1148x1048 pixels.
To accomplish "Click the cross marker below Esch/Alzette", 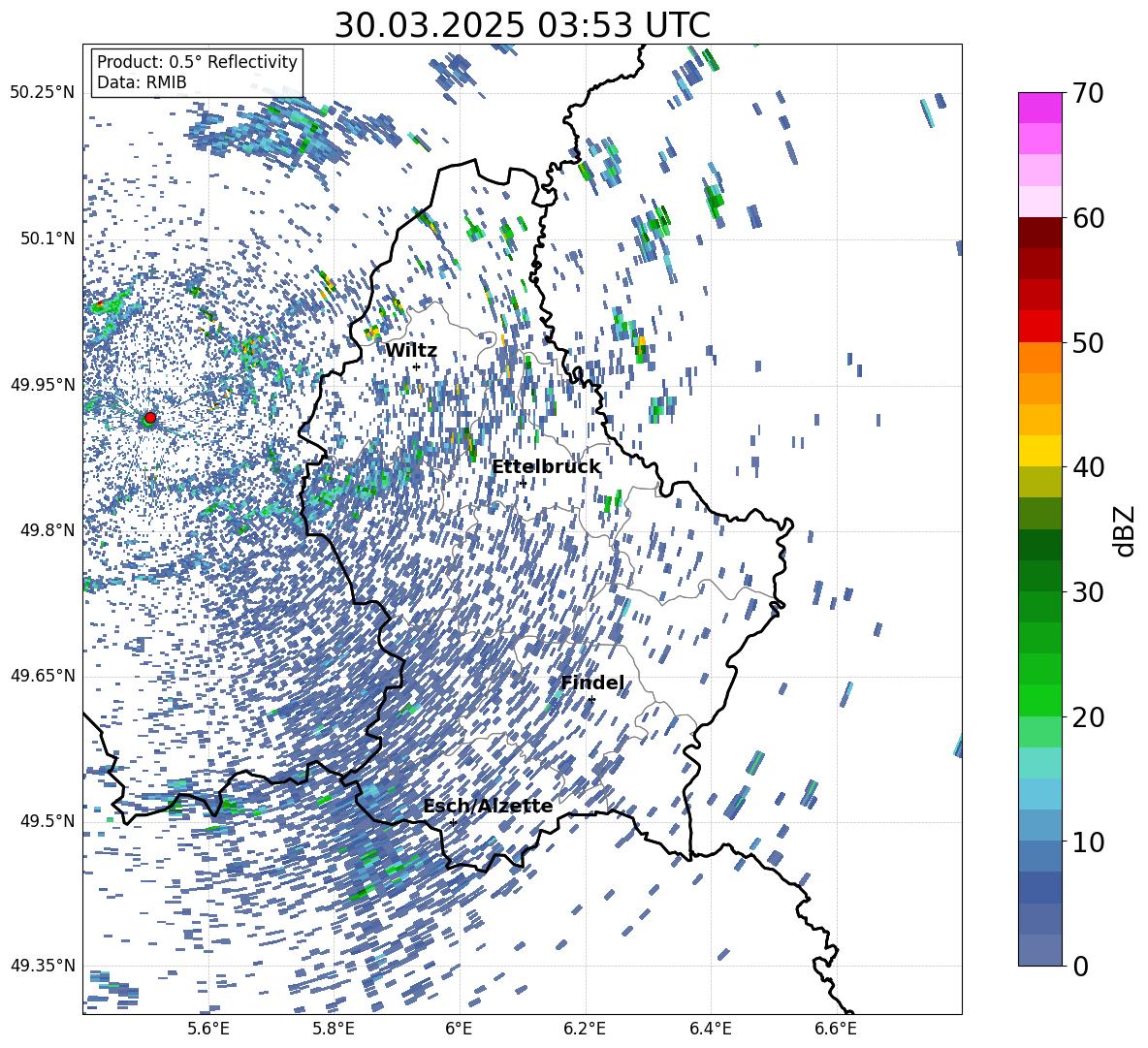I will click(453, 822).
